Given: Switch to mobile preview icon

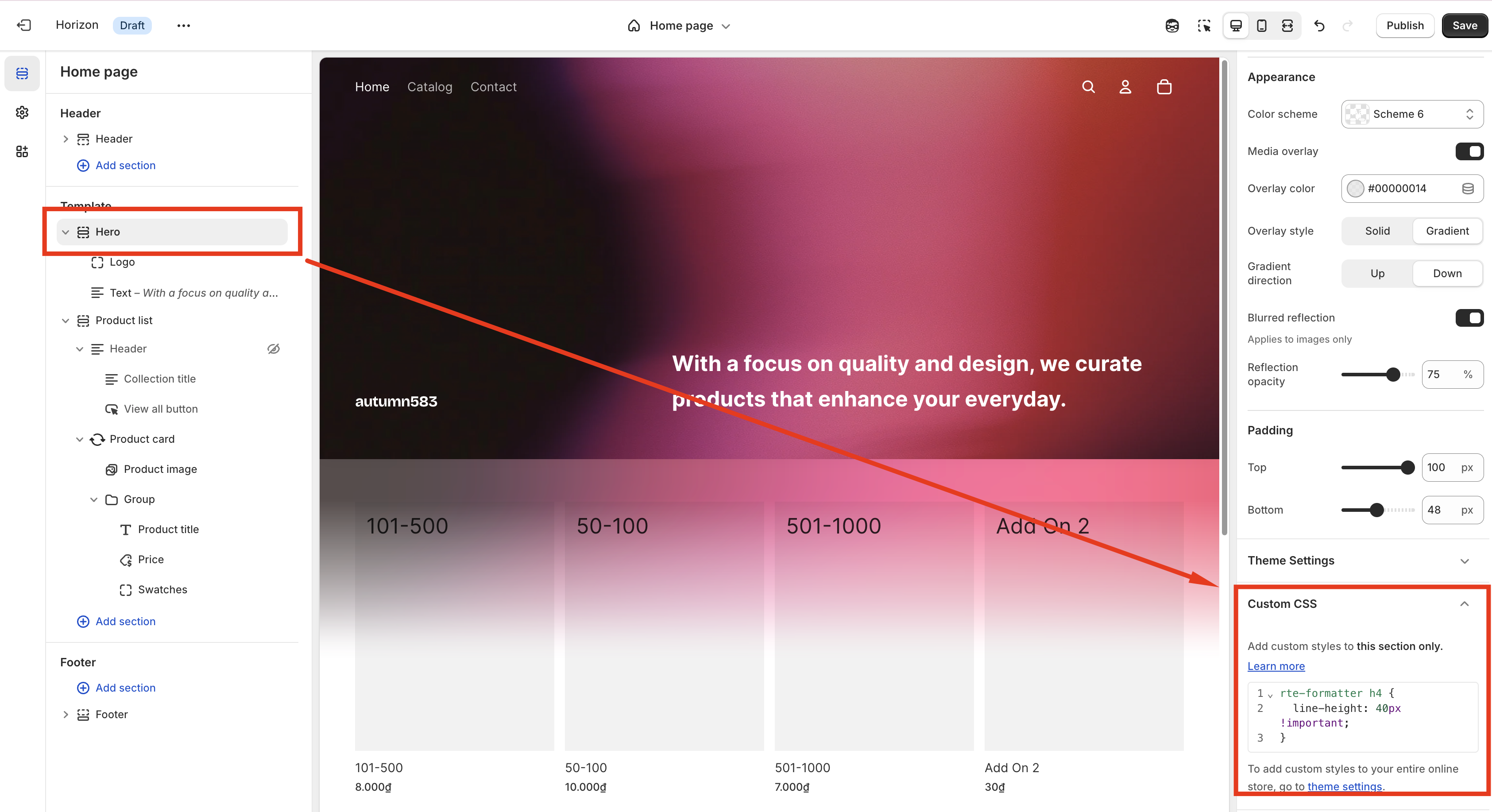Looking at the screenshot, I should click(x=1261, y=26).
